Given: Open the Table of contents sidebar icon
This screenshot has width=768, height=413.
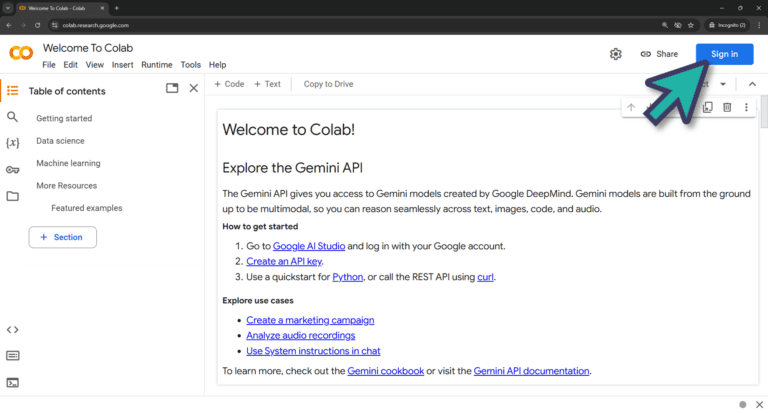Looking at the screenshot, I should [x=12, y=90].
